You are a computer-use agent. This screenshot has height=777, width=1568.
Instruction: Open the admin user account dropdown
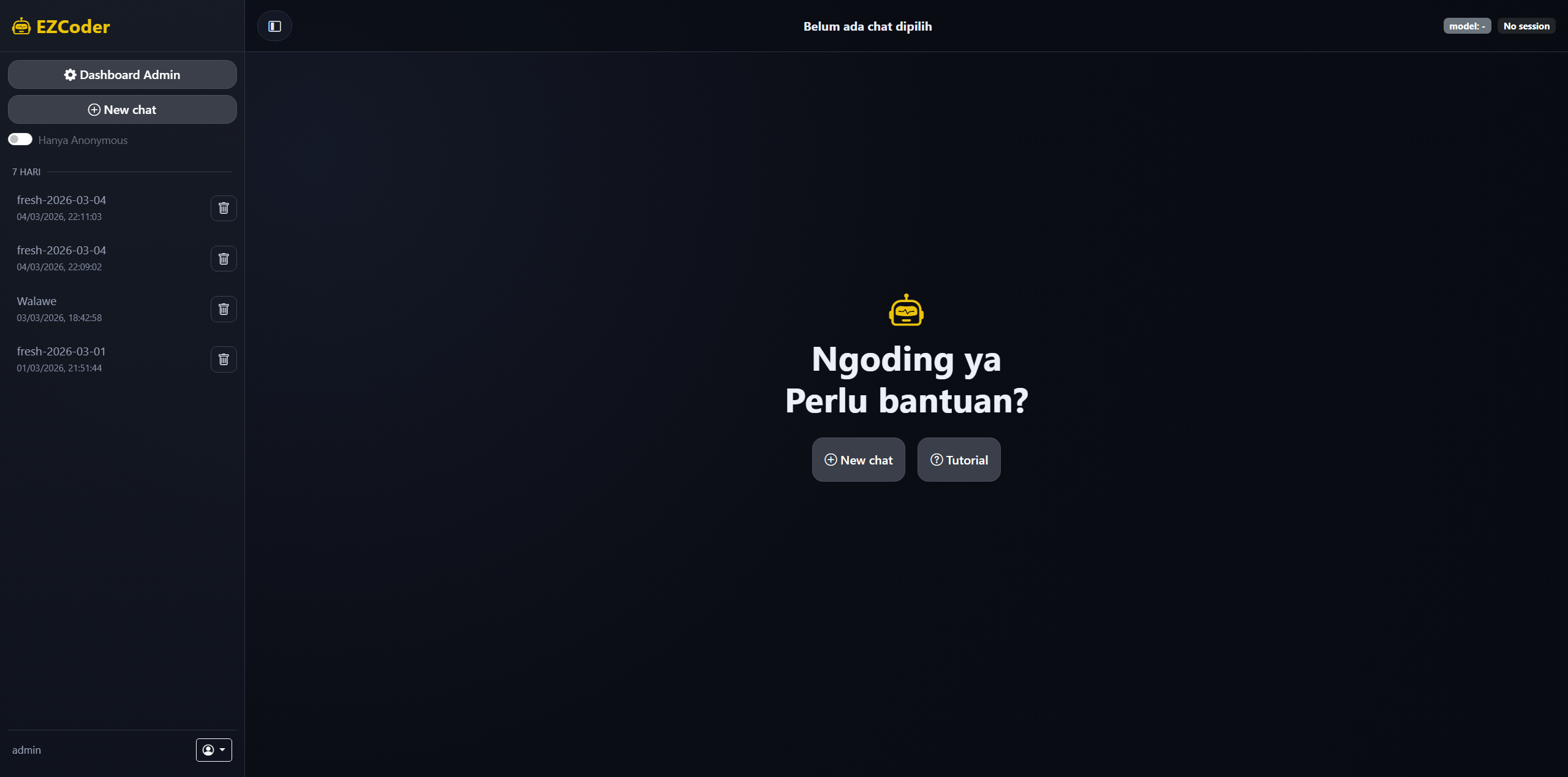click(214, 750)
